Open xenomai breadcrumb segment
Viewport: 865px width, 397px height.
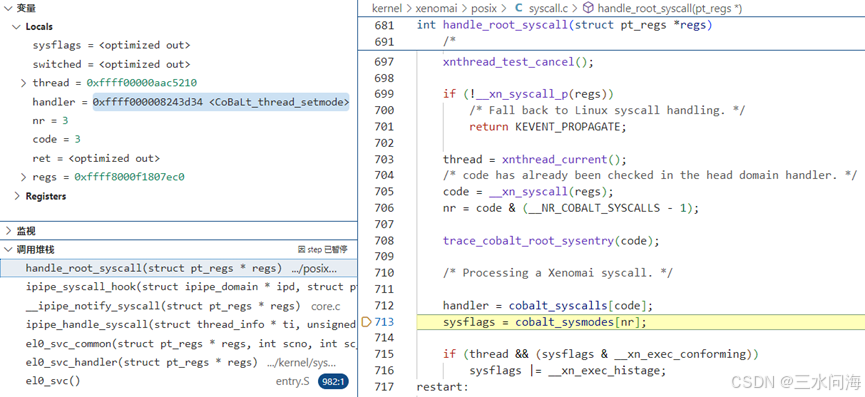(x=436, y=8)
